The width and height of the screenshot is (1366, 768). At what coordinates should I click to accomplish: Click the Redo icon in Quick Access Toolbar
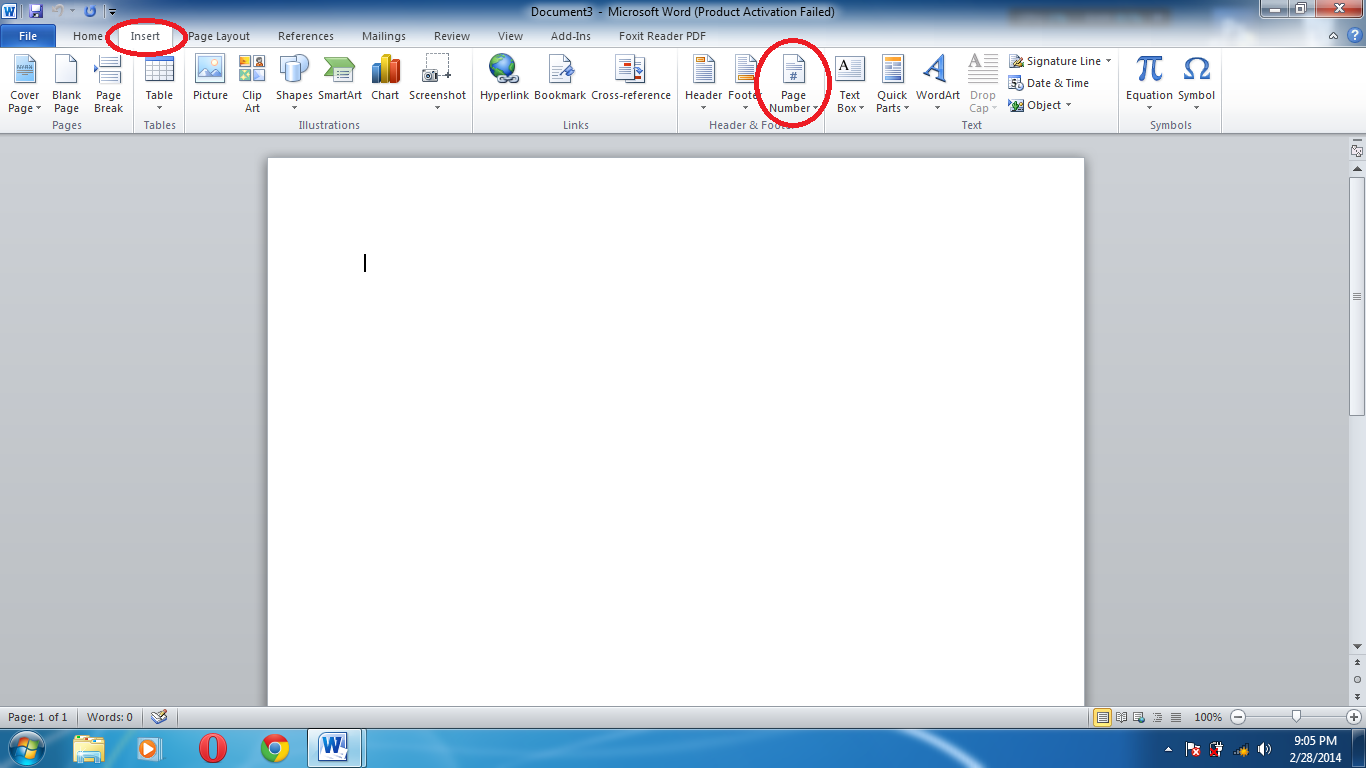click(x=90, y=11)
